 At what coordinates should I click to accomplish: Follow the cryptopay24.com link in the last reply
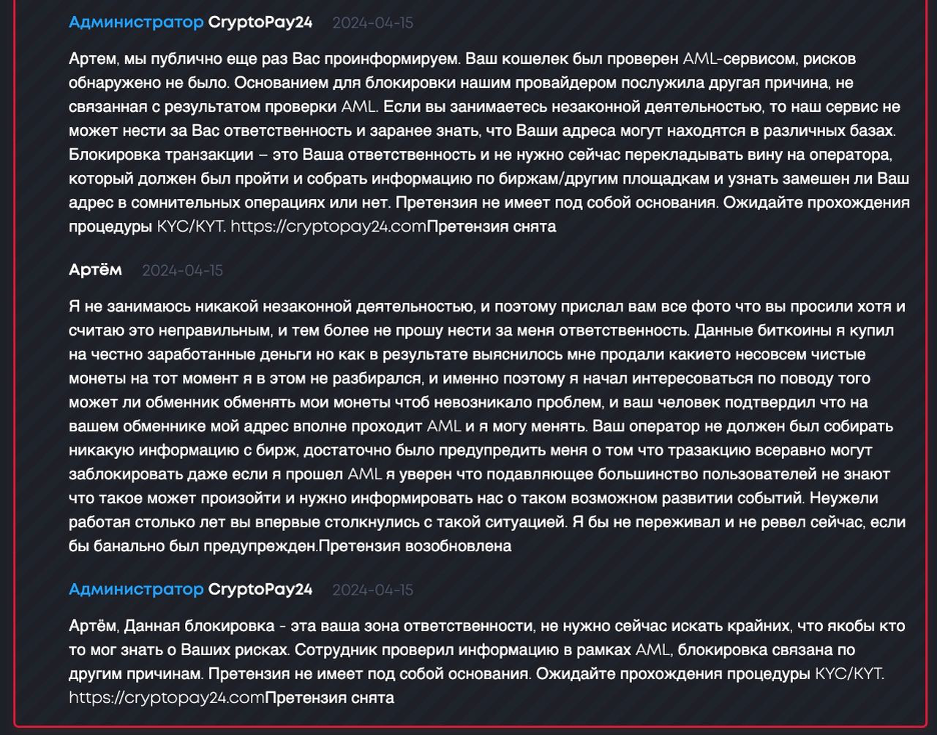click(x=167, y=698)
